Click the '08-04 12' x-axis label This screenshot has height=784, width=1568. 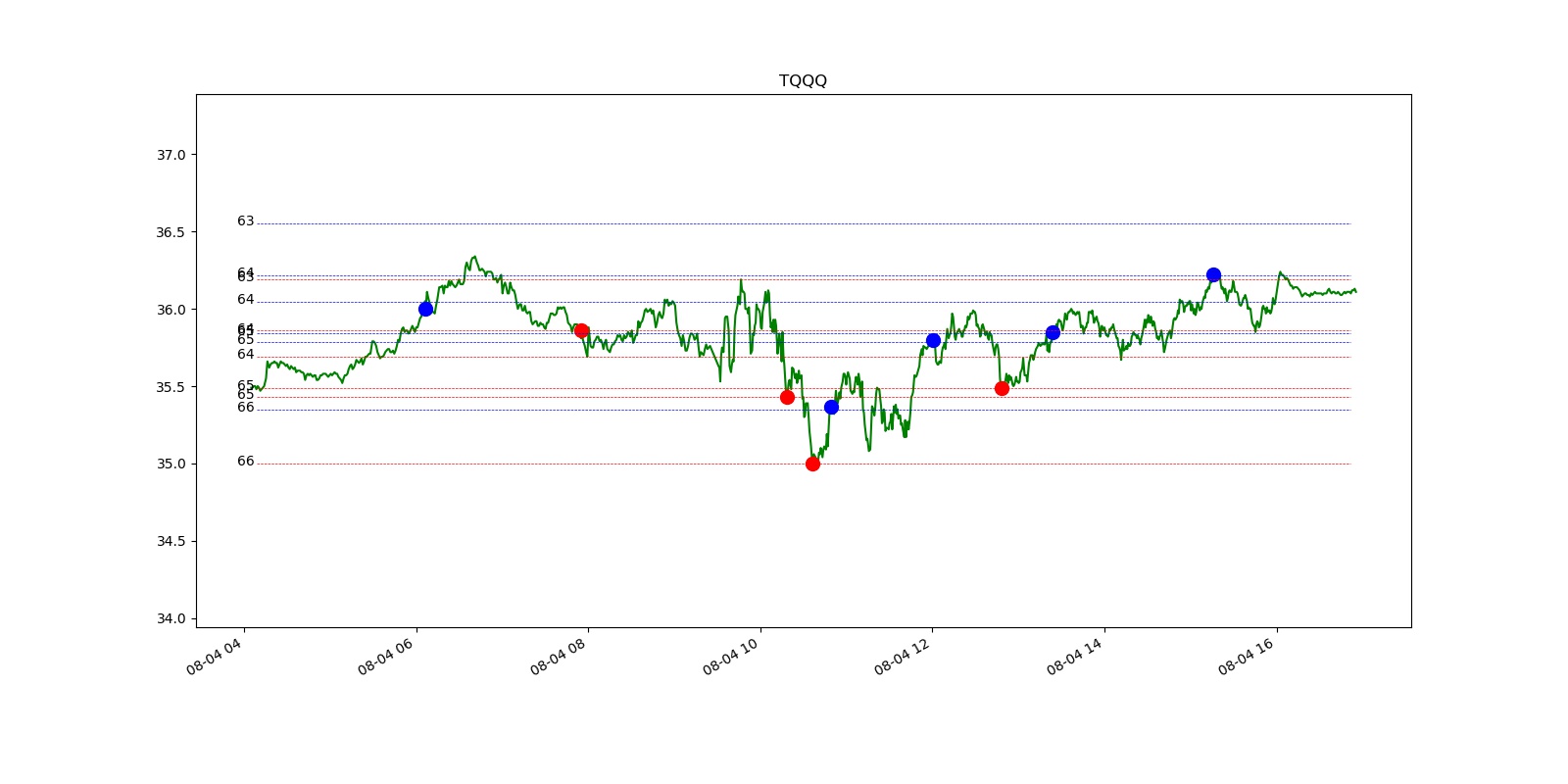[902, 656]
